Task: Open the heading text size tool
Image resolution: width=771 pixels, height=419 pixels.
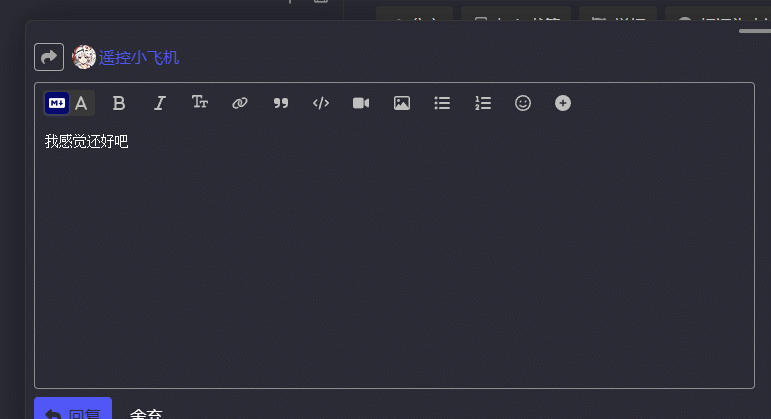Action: [x=200, y=103]
